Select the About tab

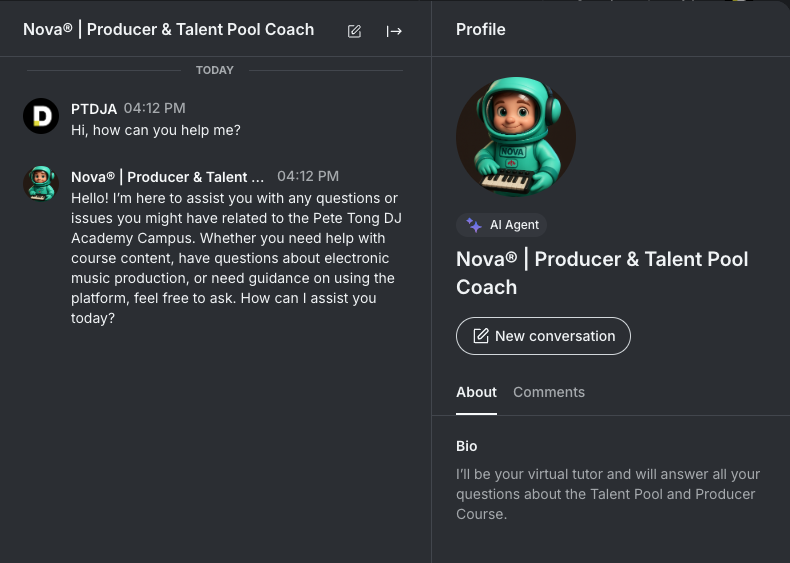point(476,392)
